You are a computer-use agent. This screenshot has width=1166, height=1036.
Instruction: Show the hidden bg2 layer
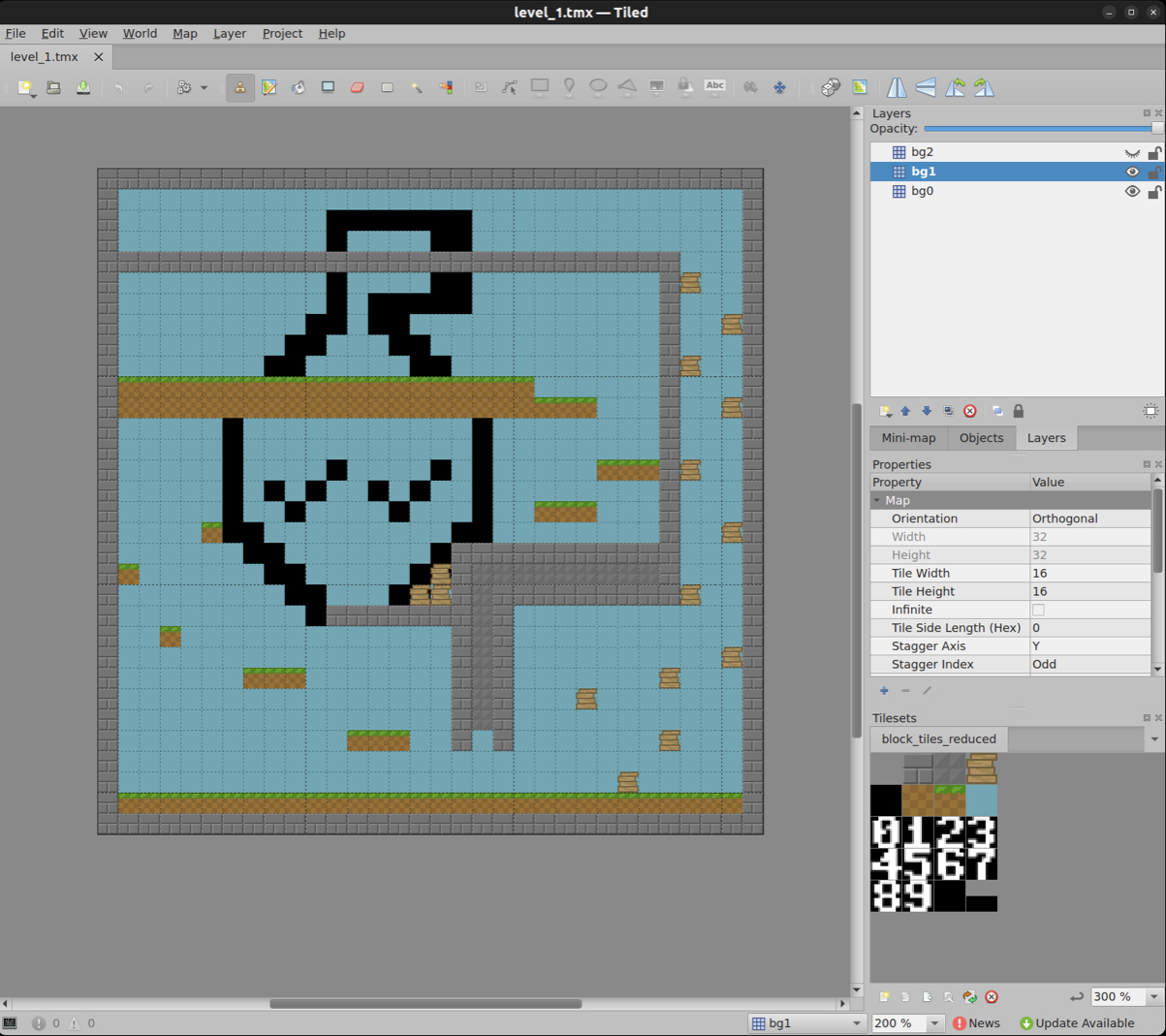(x=1132, y=152)
